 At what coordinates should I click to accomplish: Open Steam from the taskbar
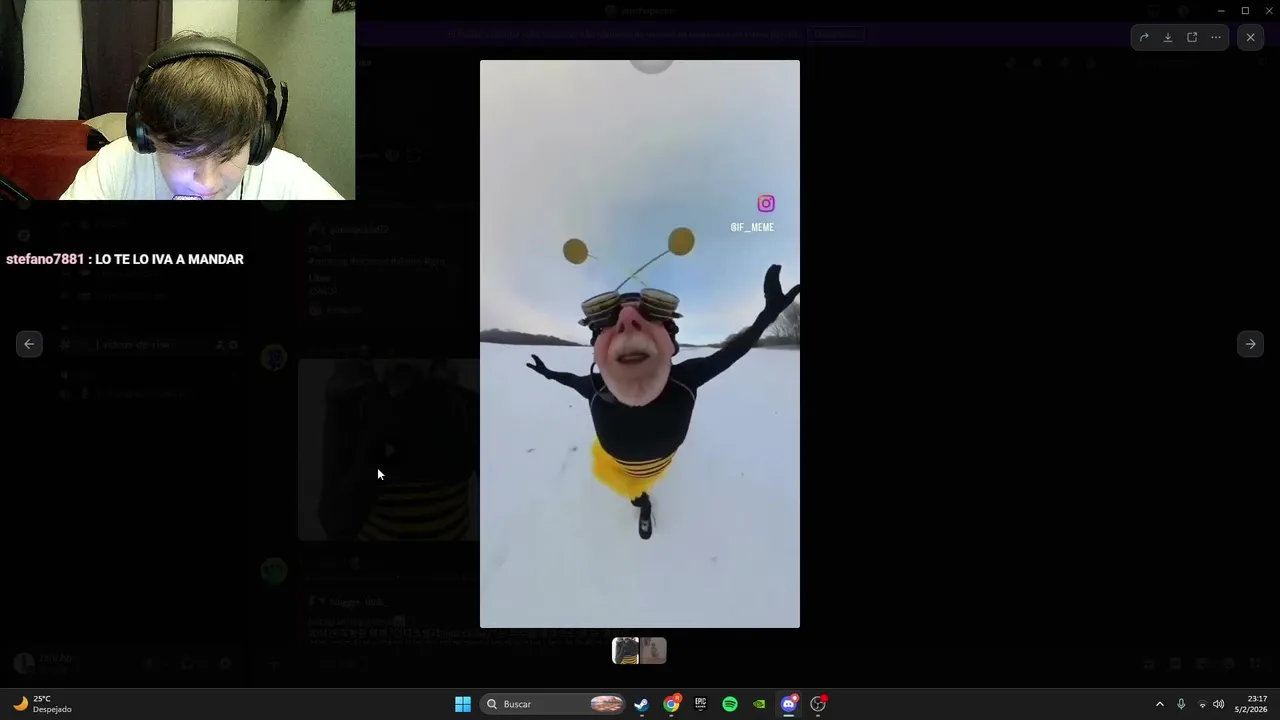[642, 704]
